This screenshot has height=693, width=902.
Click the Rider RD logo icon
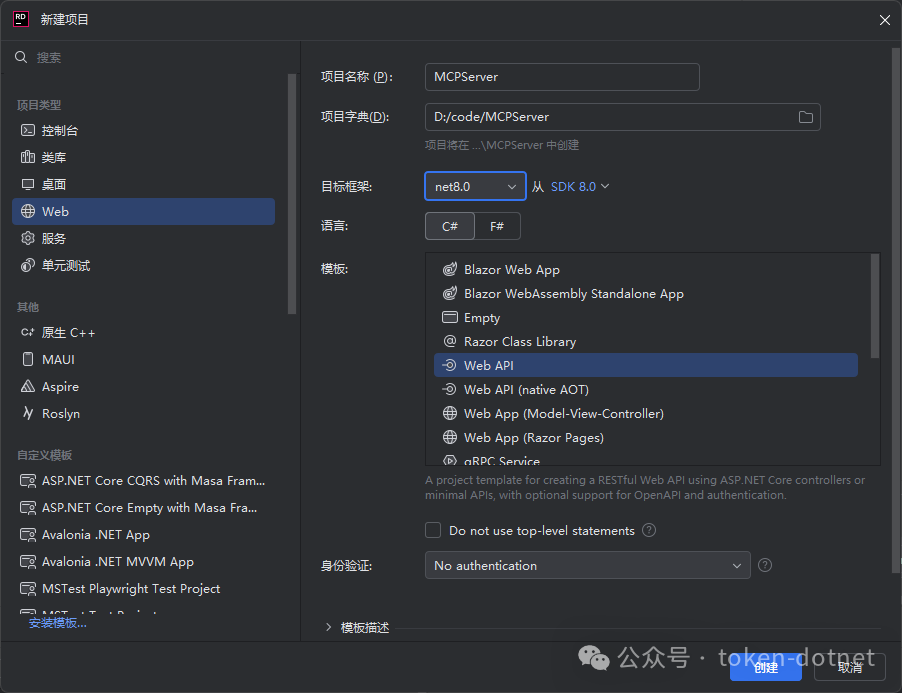point(21,19)
